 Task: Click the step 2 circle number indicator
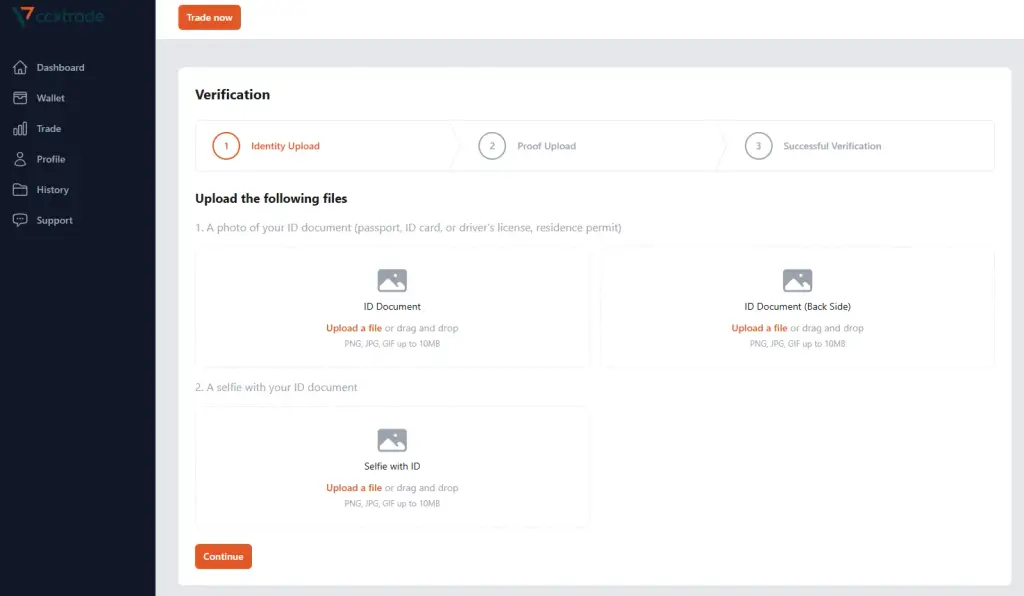tap(492, 146)
